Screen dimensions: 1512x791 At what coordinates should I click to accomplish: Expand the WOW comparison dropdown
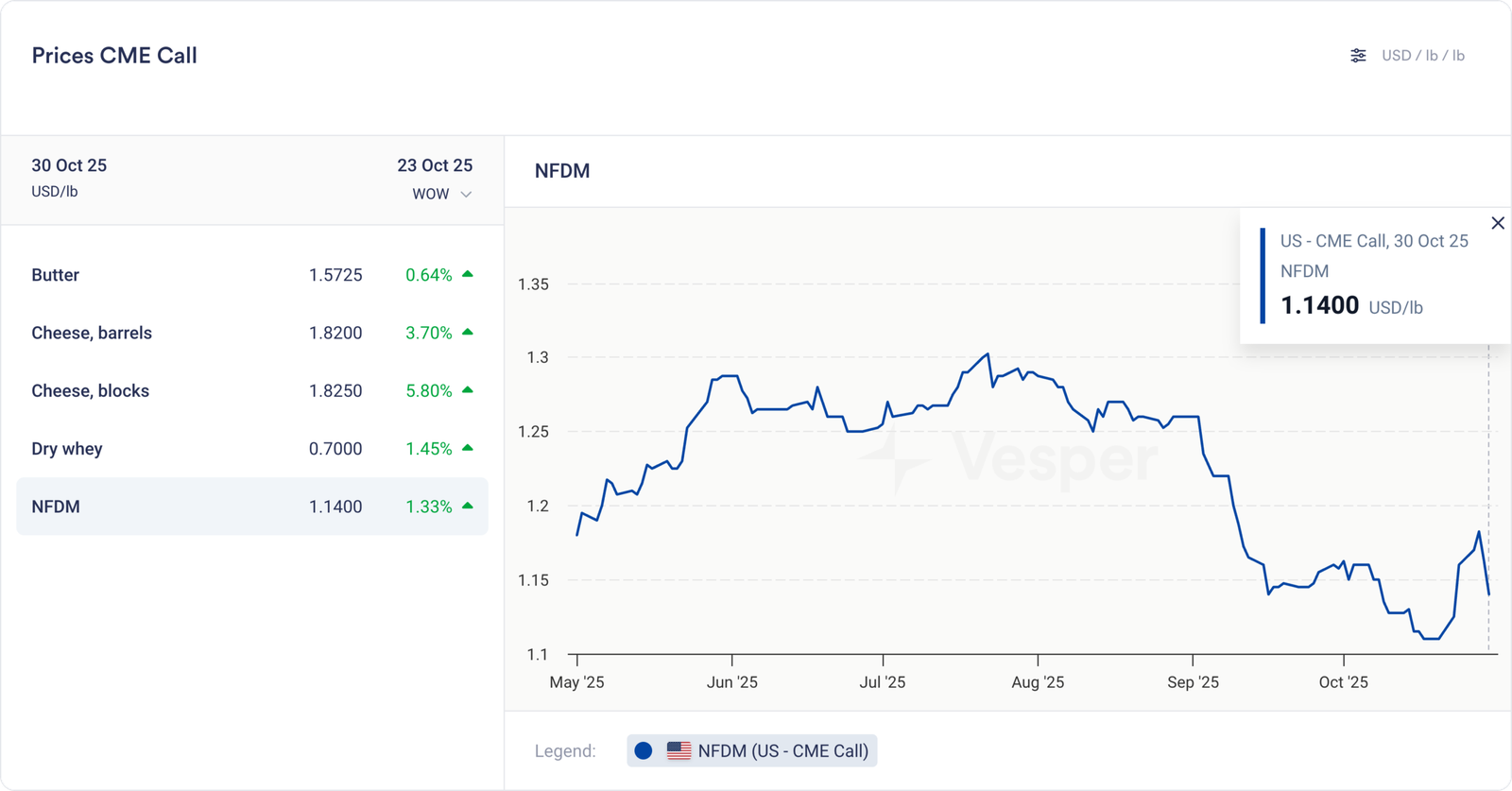point(440,194)
